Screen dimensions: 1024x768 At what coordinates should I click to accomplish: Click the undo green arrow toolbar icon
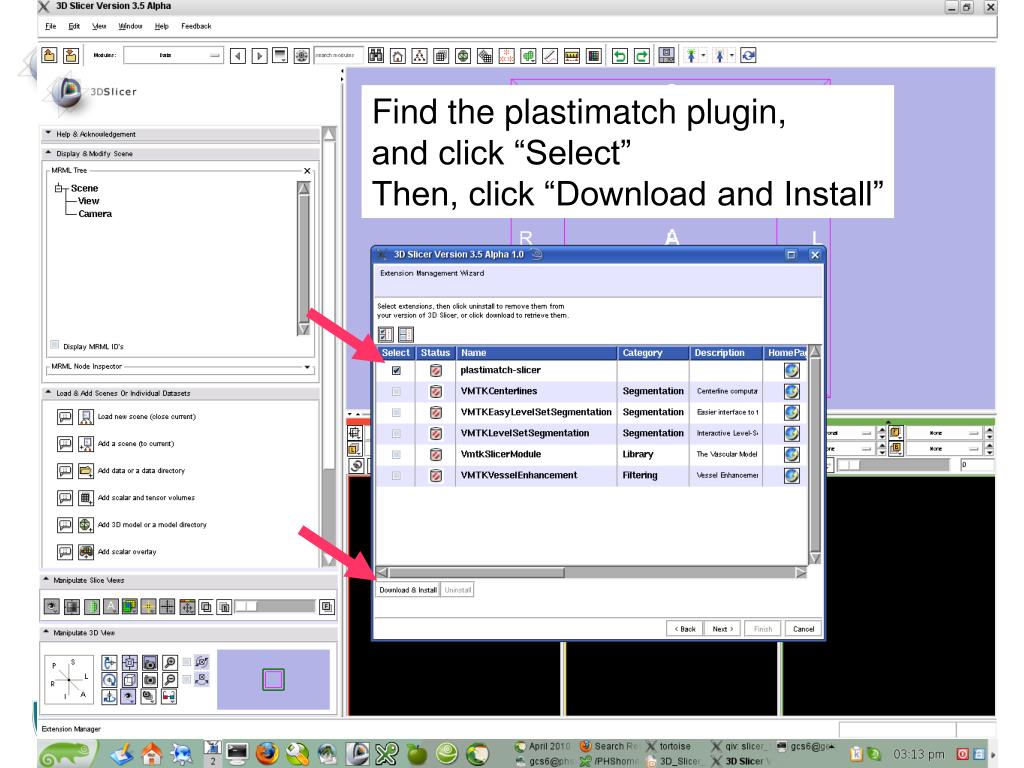pyautogui.click(x=619, y=56)
